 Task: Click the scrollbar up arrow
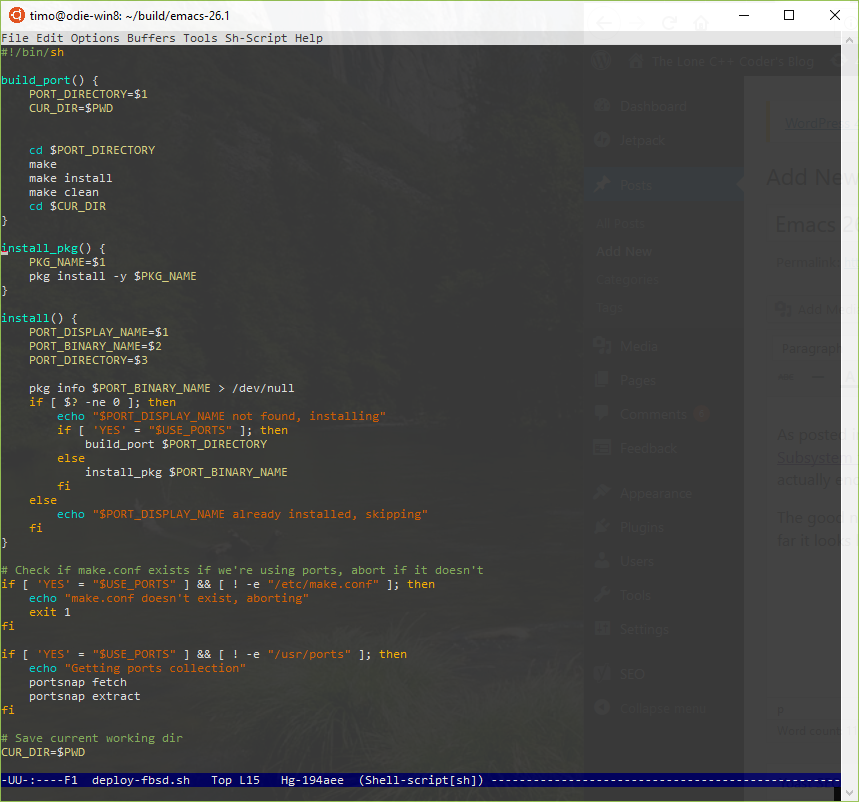849,40
